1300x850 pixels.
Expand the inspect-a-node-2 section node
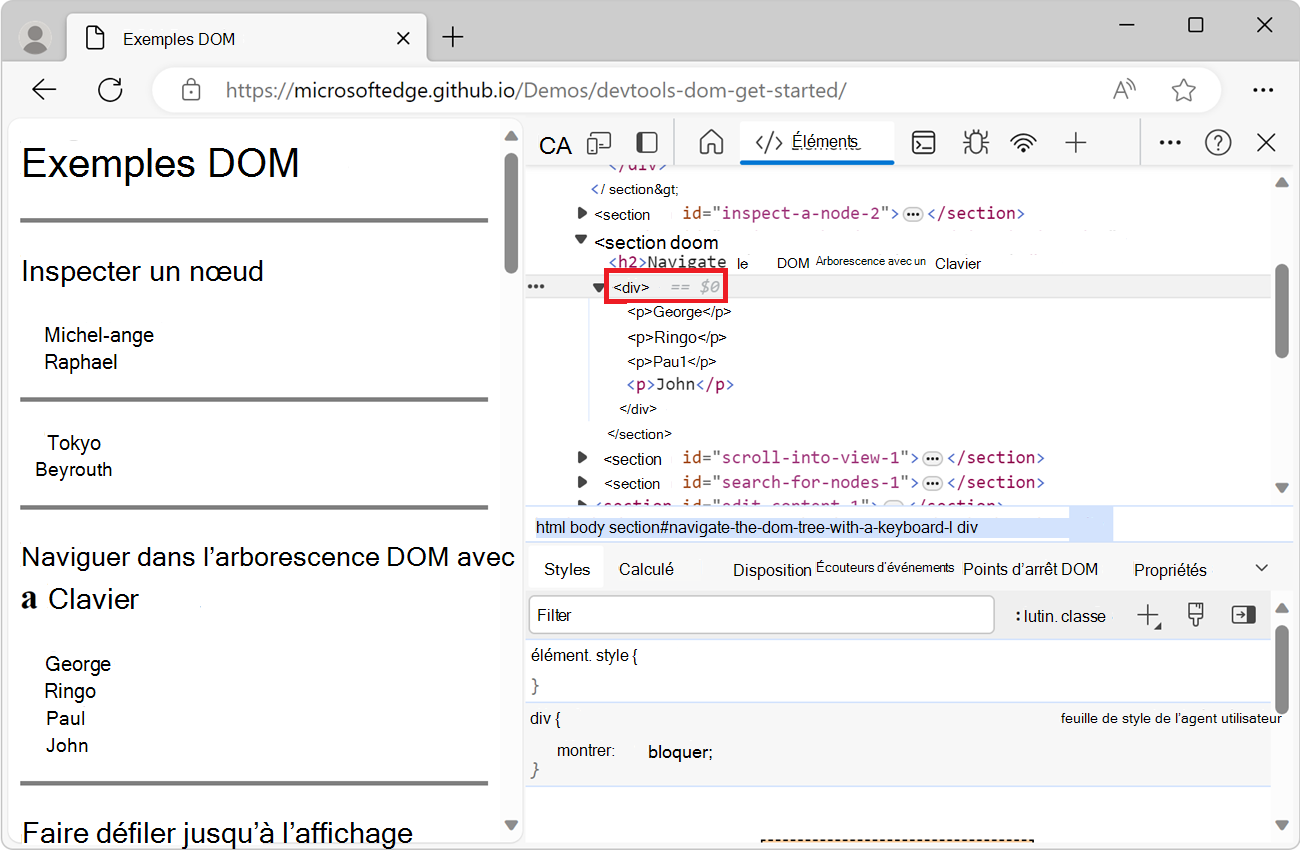coord(582,213)
